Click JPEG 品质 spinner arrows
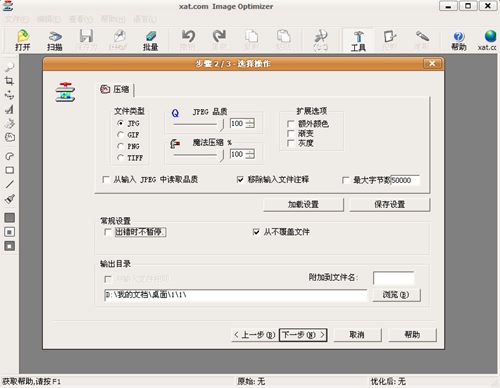Image resolution: width=500 pixels, height=388 pixels. (250, 123)
